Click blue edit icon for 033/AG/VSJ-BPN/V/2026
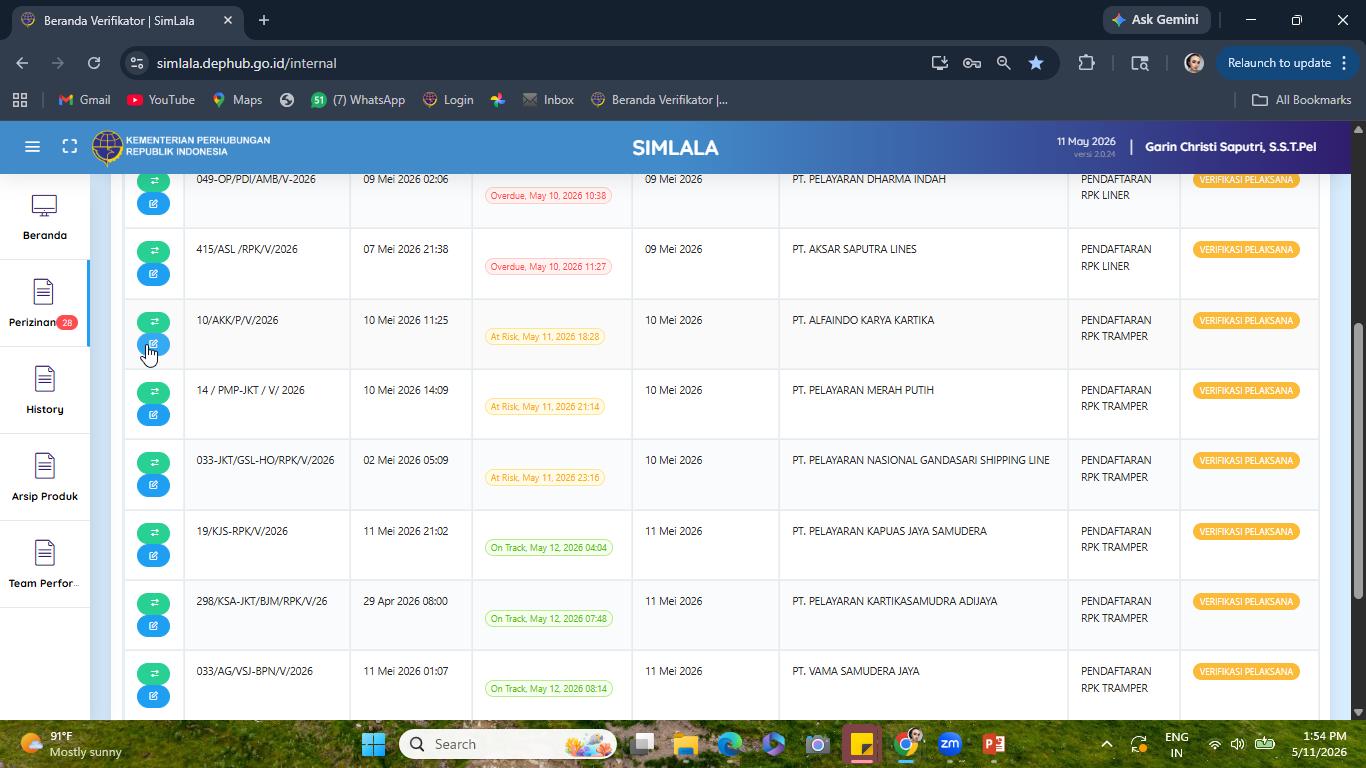The image size is (1366, 768). click(x=153, y=696)
